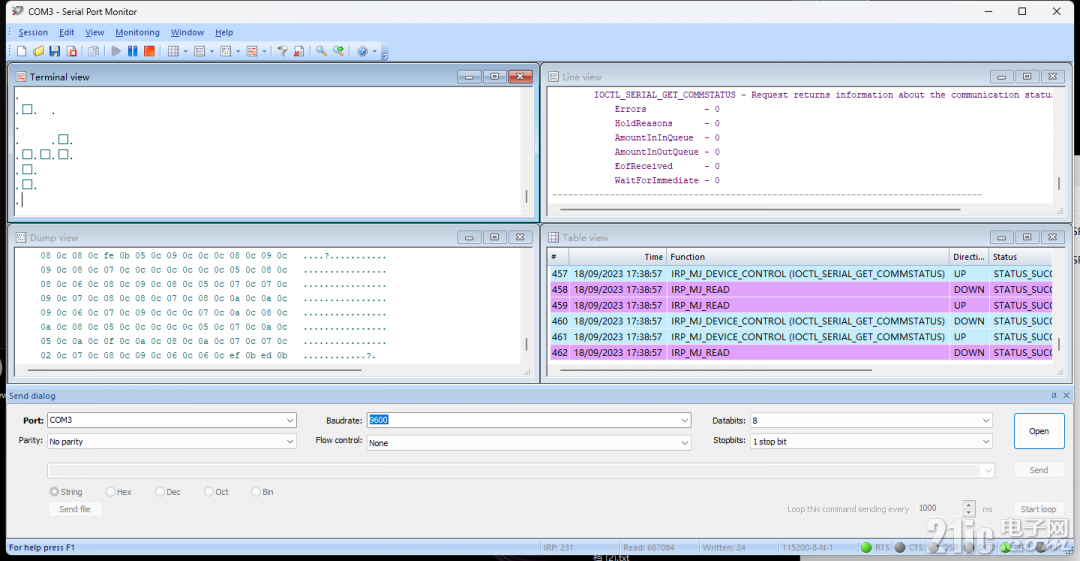Click the Terminal view icon with red lines
1080x561 pixels.
coord(252,51)
